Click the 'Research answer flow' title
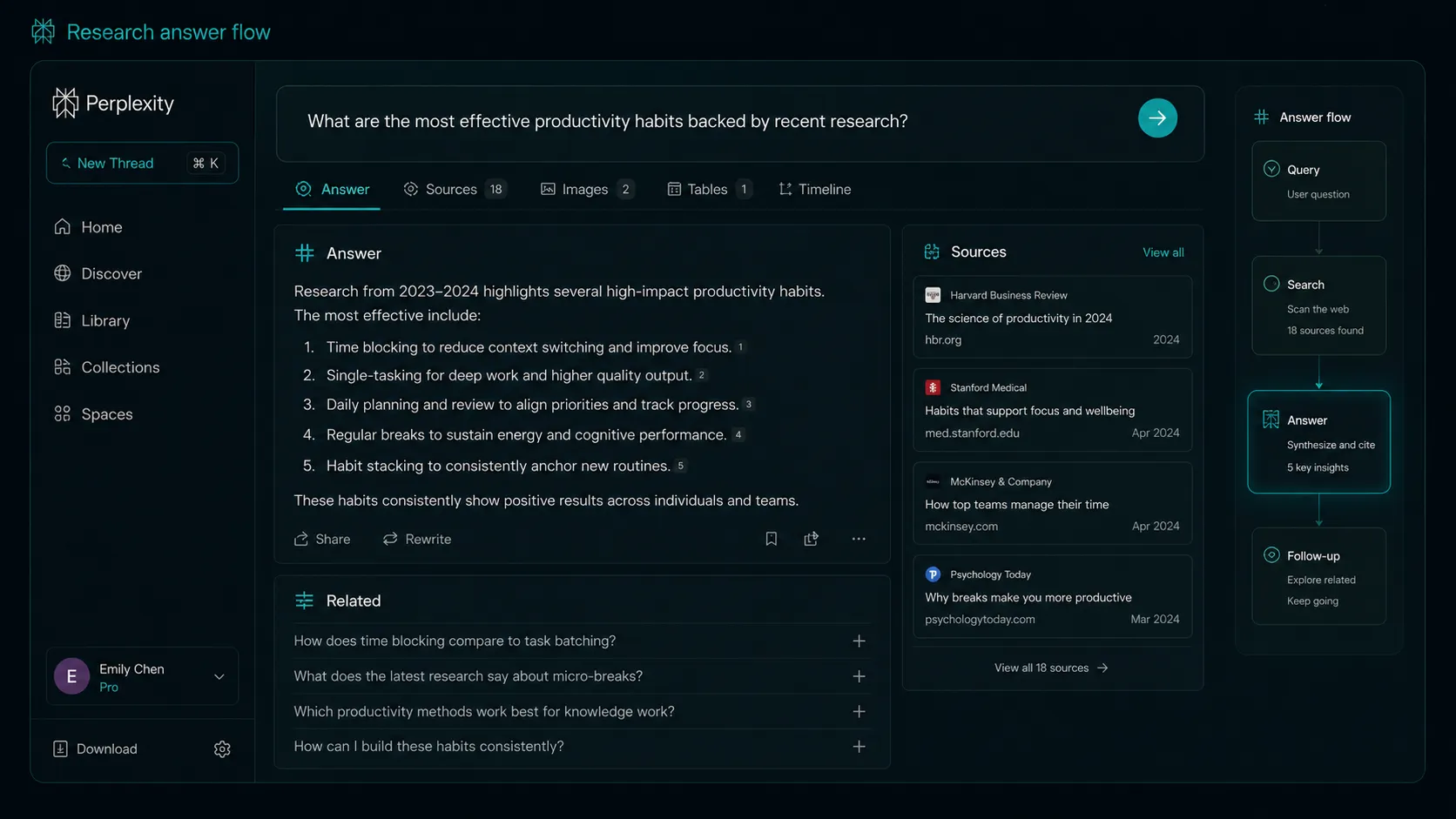Viewport: 1456px width, 819px height. click(168, 32)
